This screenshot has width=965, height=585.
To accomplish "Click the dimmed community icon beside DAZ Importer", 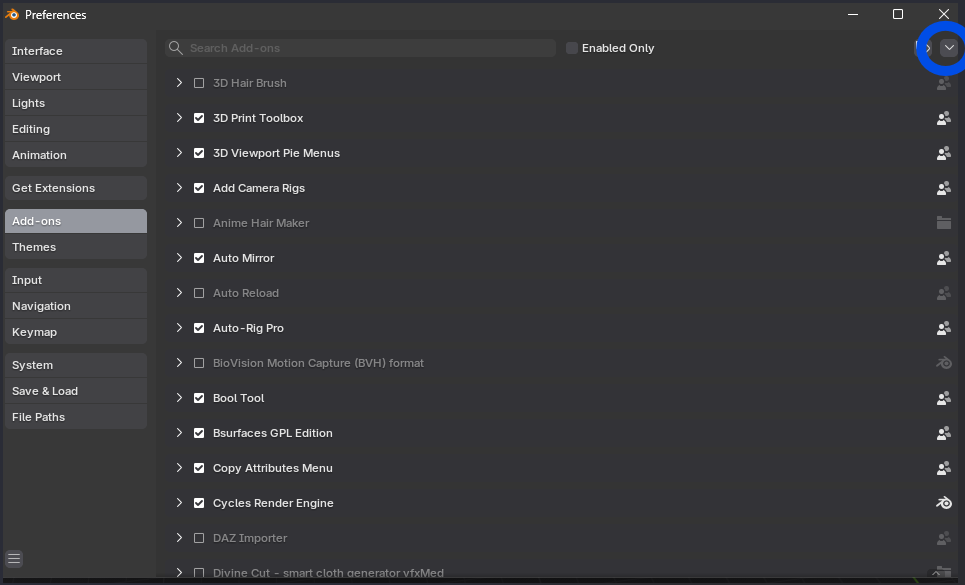I will click(943, 538).
